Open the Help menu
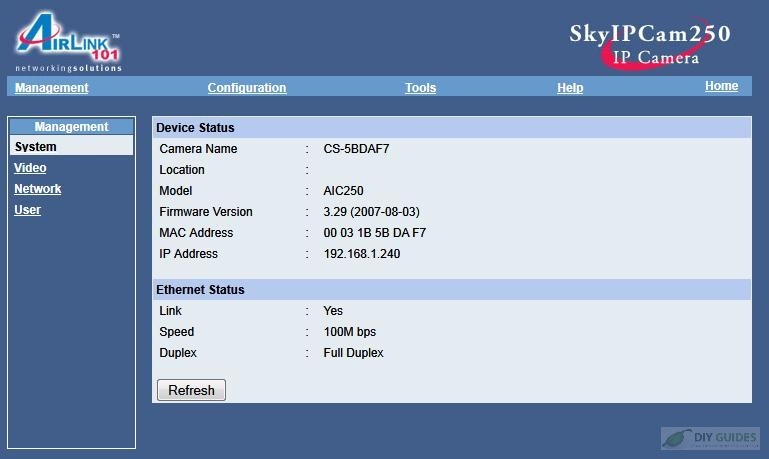Image resolution: width=769 pixels, height=459 pixels. coord(570,88)
